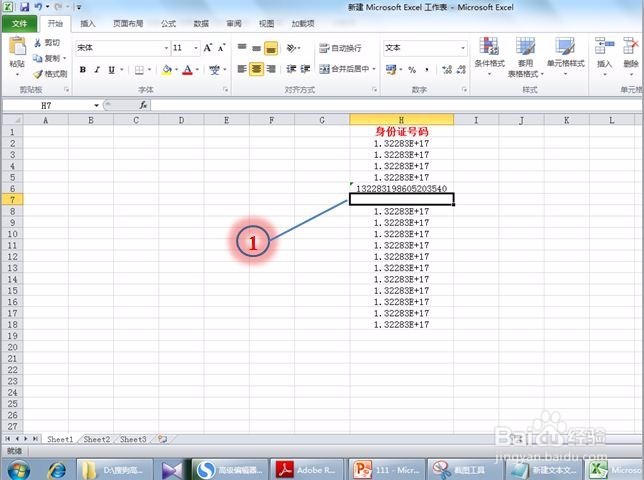
Task: Apply the comma style
Action: click(427, 70)
